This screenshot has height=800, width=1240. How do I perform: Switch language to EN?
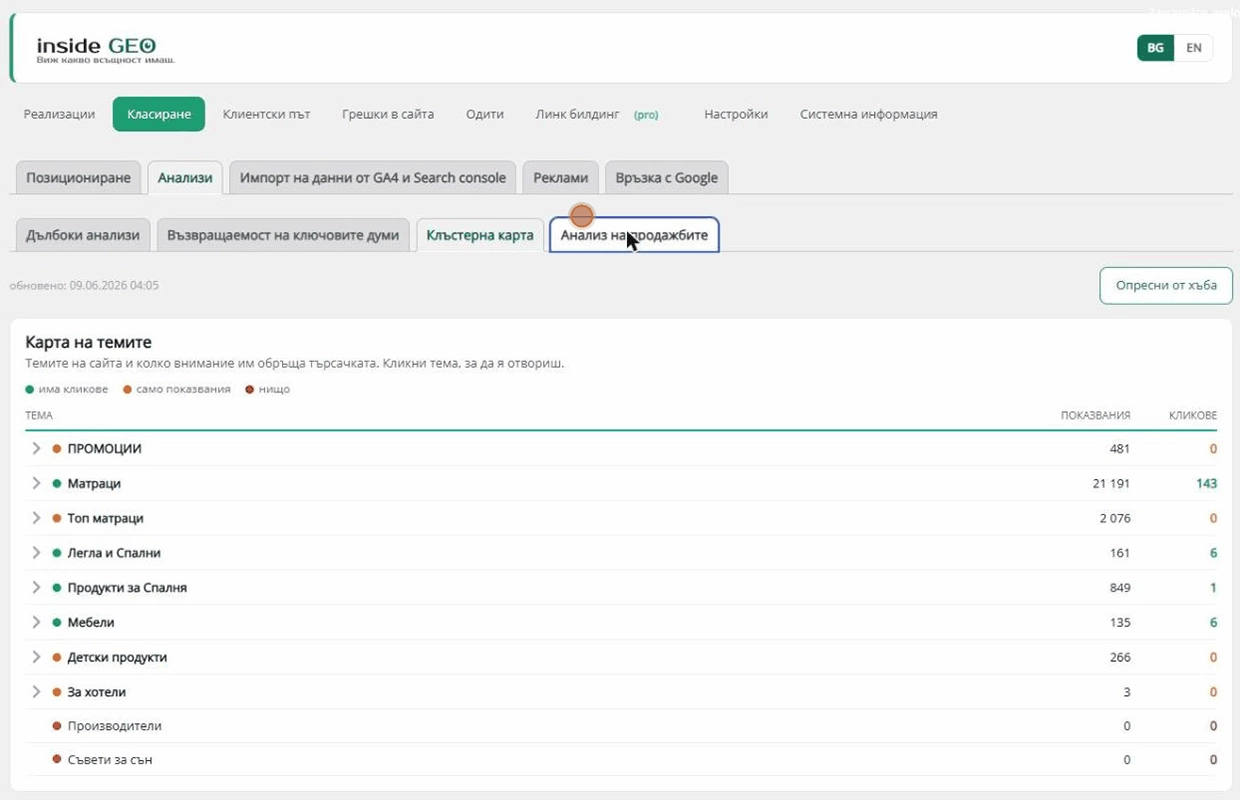coord(1193,48)
